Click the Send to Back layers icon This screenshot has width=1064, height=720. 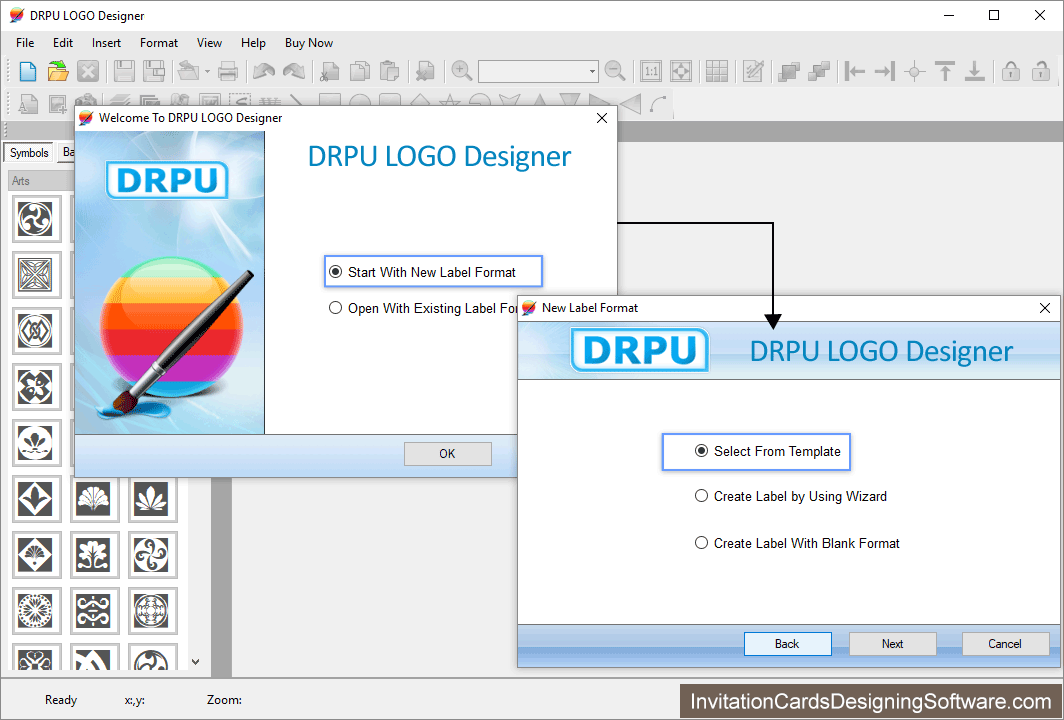[819, 71]
